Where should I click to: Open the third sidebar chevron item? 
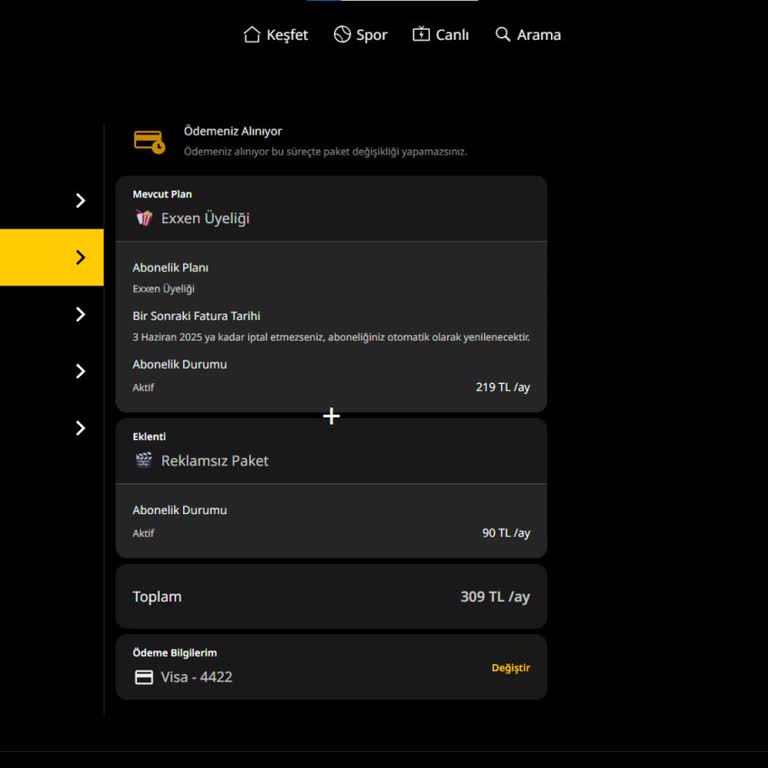(80, 315)
